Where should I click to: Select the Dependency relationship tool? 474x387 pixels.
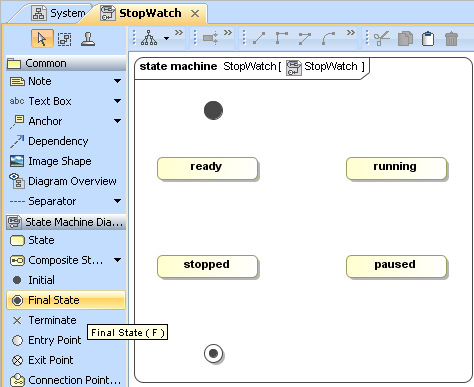coord(49,141)
